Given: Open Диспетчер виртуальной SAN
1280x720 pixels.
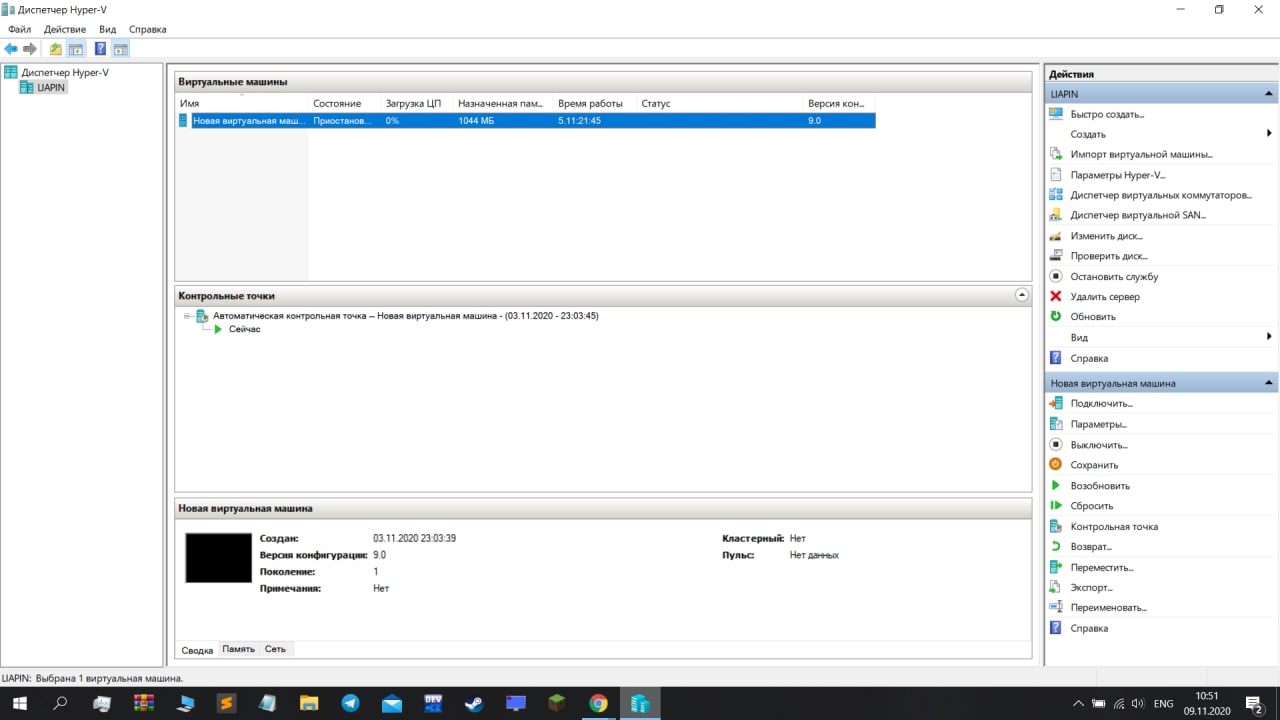Looking at the screenshot, I should [1138, 215].
